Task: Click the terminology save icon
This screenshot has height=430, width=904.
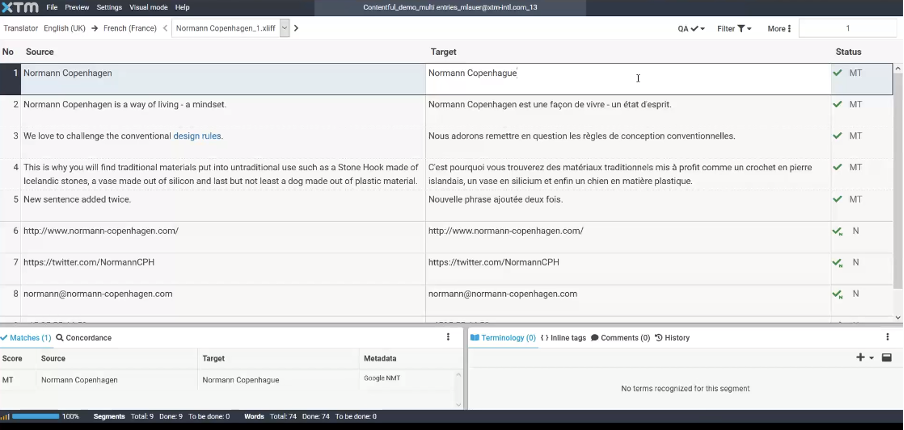Action: (x=887, y=357)
